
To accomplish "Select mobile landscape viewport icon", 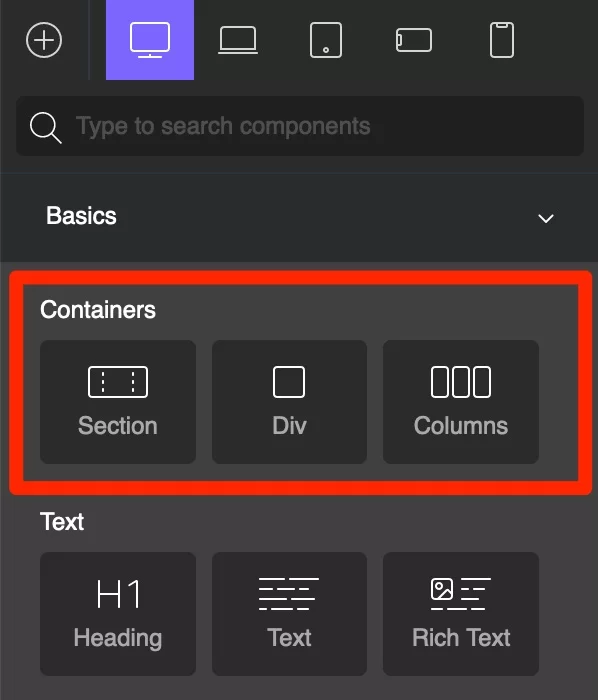I will tap(414, 40).
